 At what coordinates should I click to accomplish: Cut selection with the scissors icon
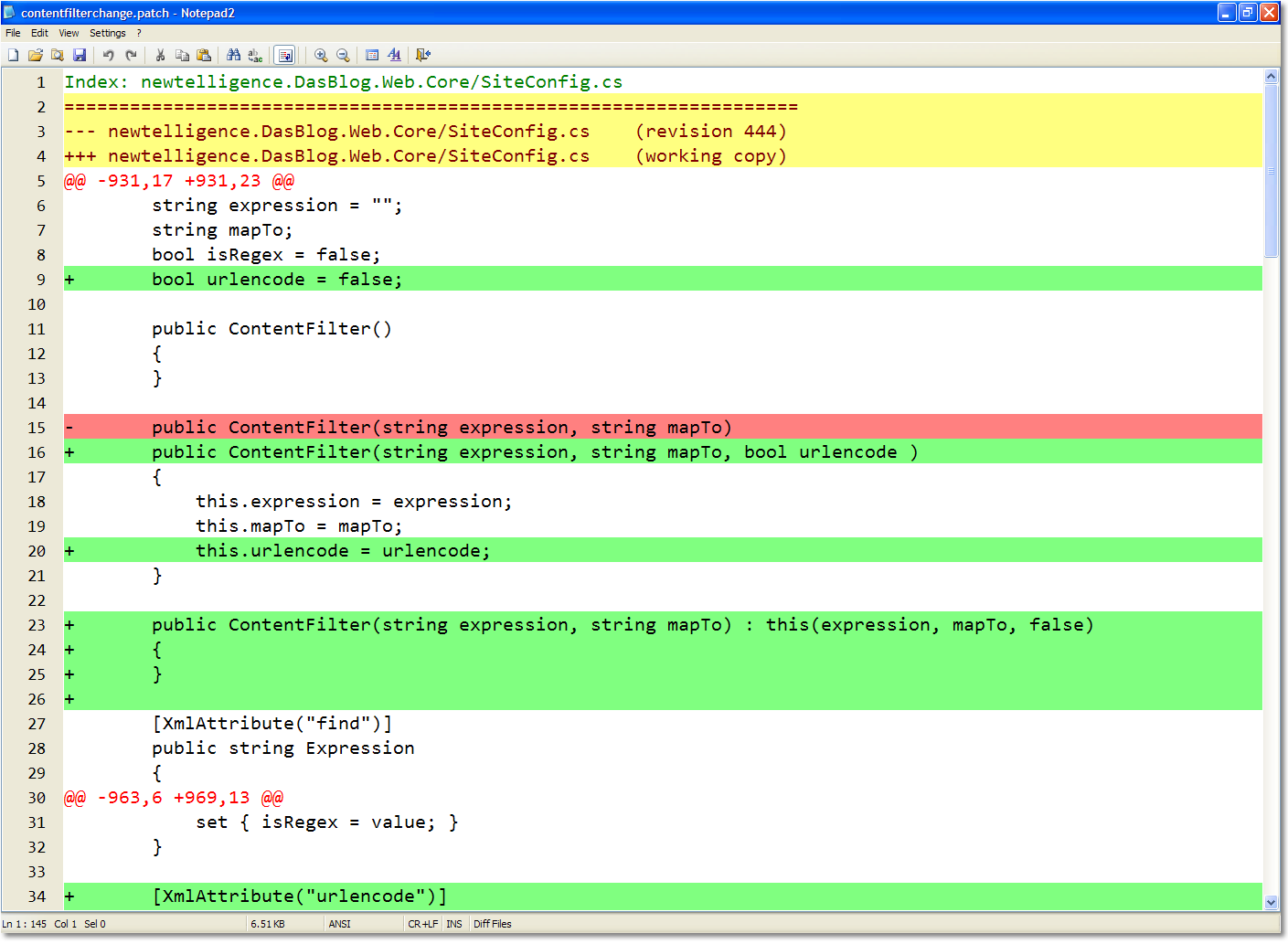point(160,55)
